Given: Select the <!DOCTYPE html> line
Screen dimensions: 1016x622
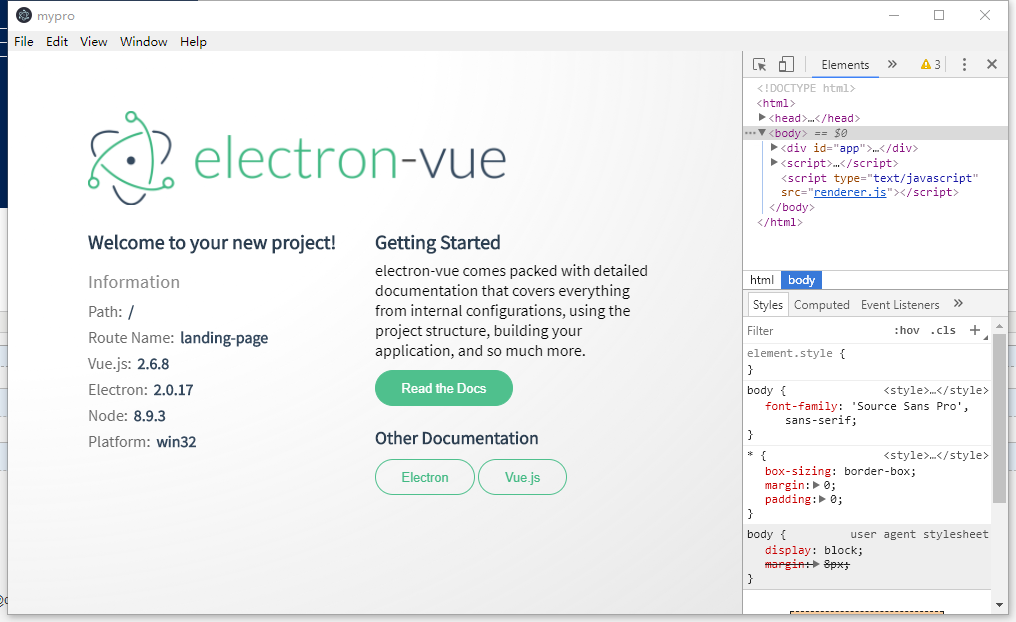Looking at the screenshot, I should pyautogui.click(x=806, y=88).
